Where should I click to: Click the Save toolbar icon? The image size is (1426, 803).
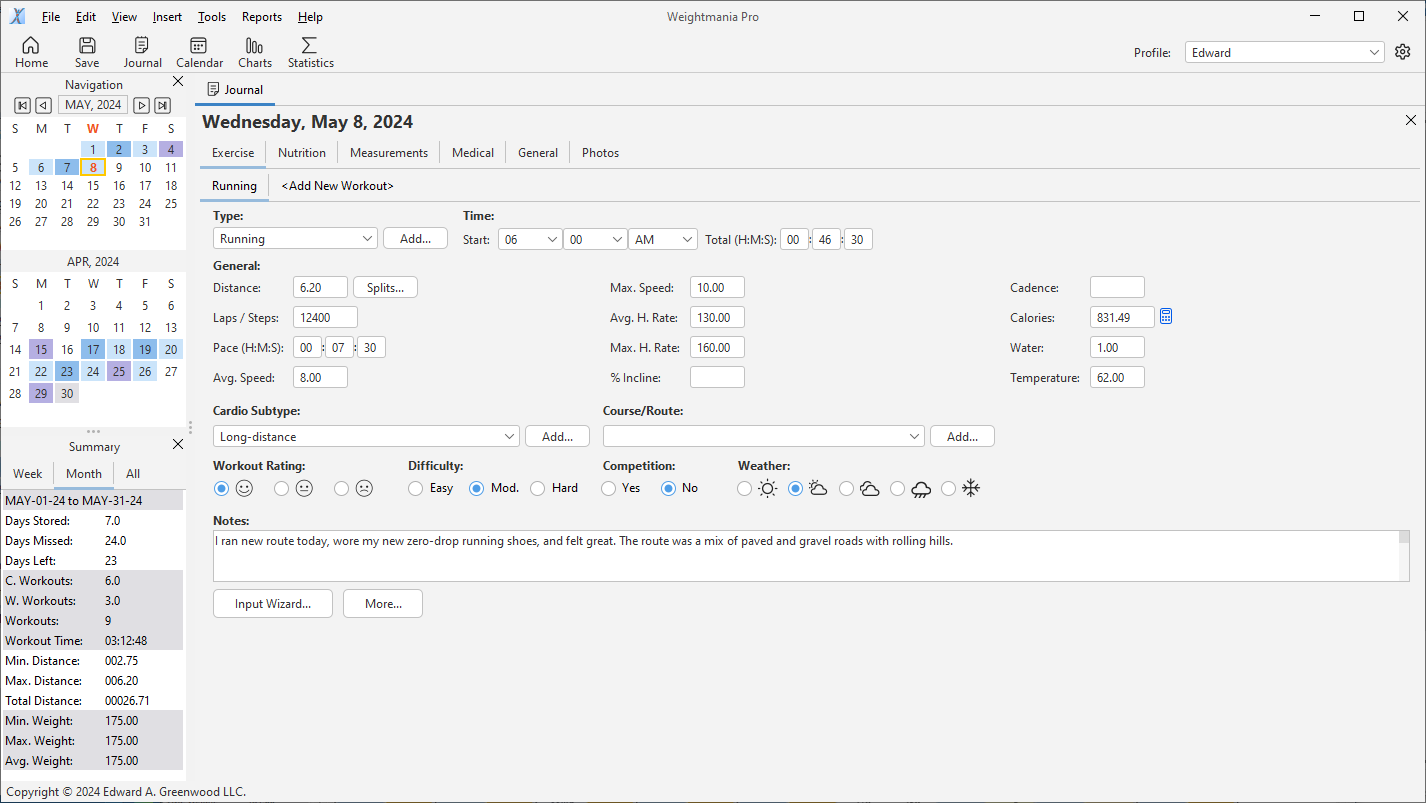pyautogui.click(x=87, y=52)
